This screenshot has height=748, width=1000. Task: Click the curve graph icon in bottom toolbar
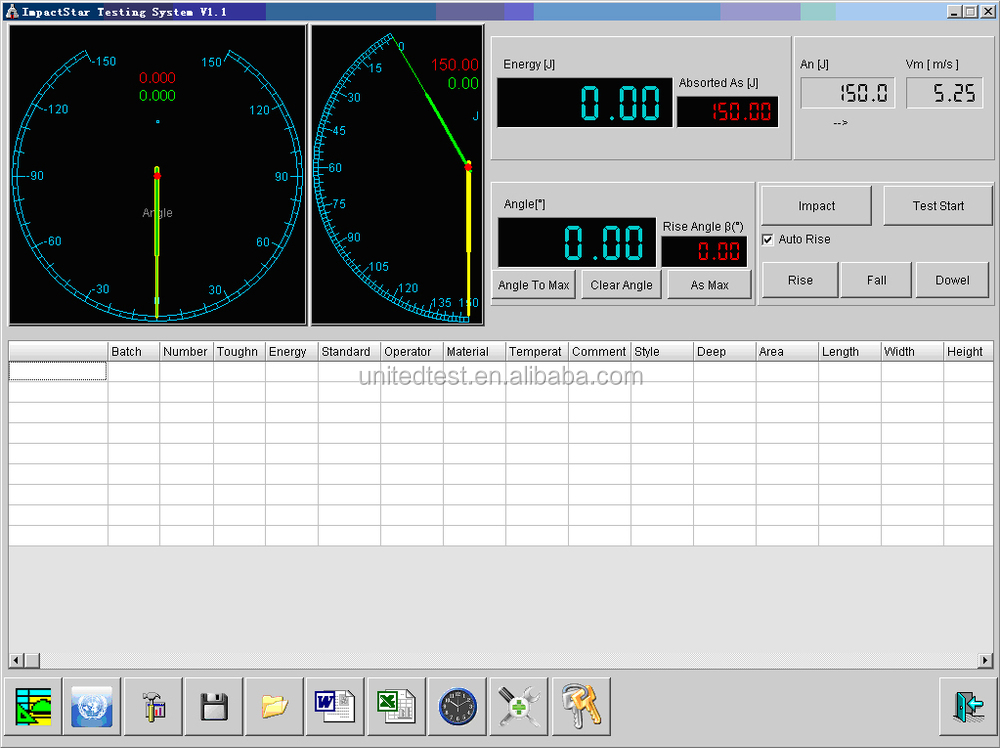pyautogui.click(x=34, y=706)
